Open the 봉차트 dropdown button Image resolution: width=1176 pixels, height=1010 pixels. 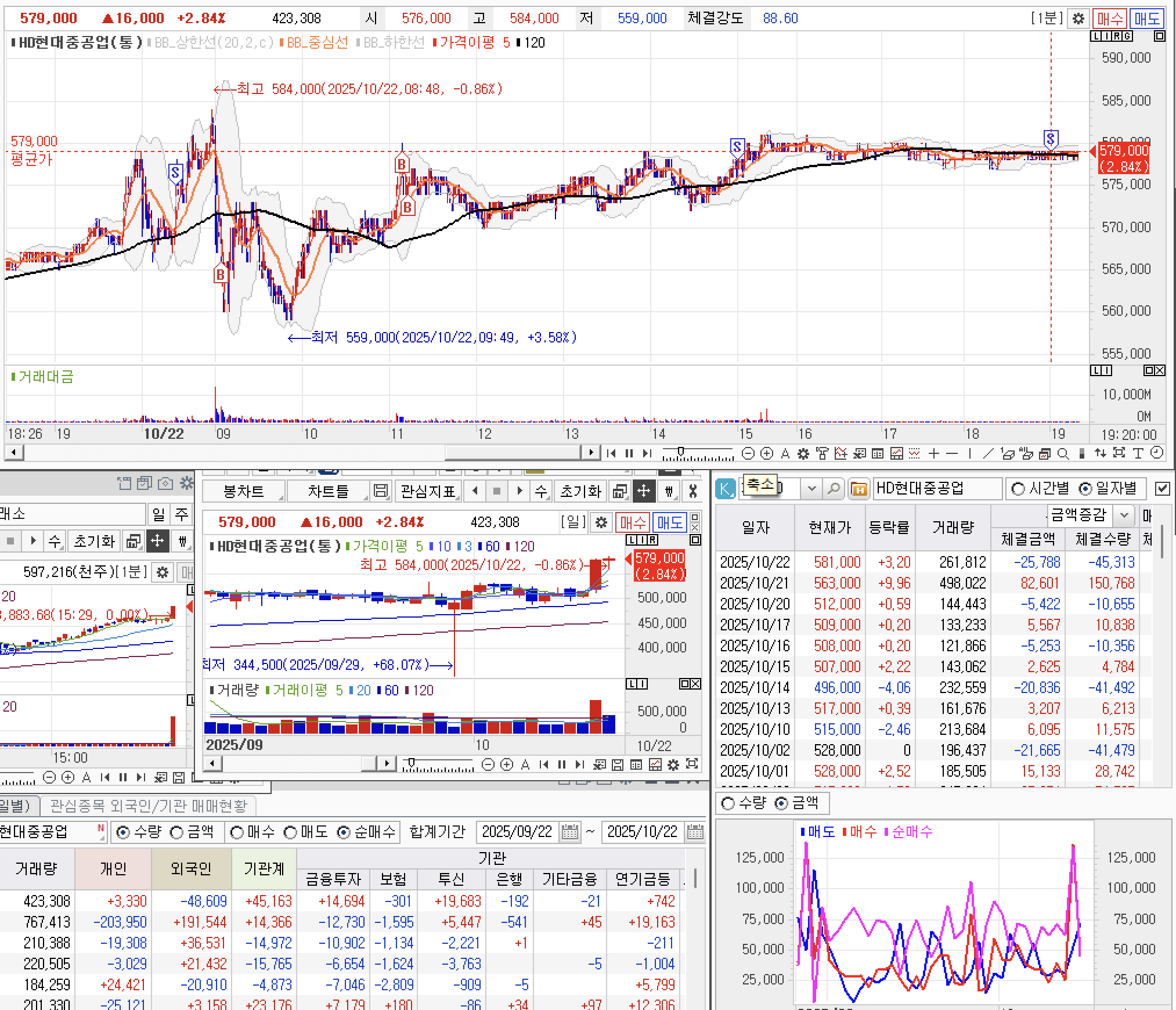tap(244, 492)
